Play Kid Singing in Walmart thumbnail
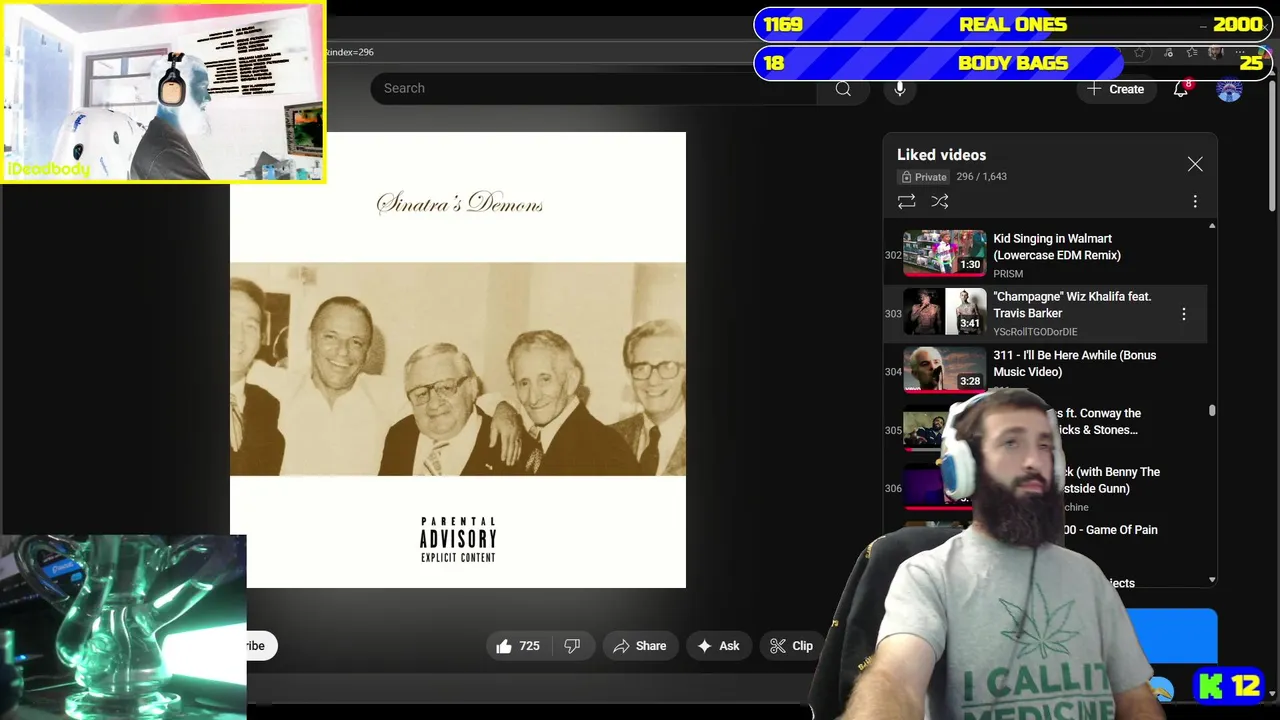This screenshot has width=1280, height=720. pos(944,253)
